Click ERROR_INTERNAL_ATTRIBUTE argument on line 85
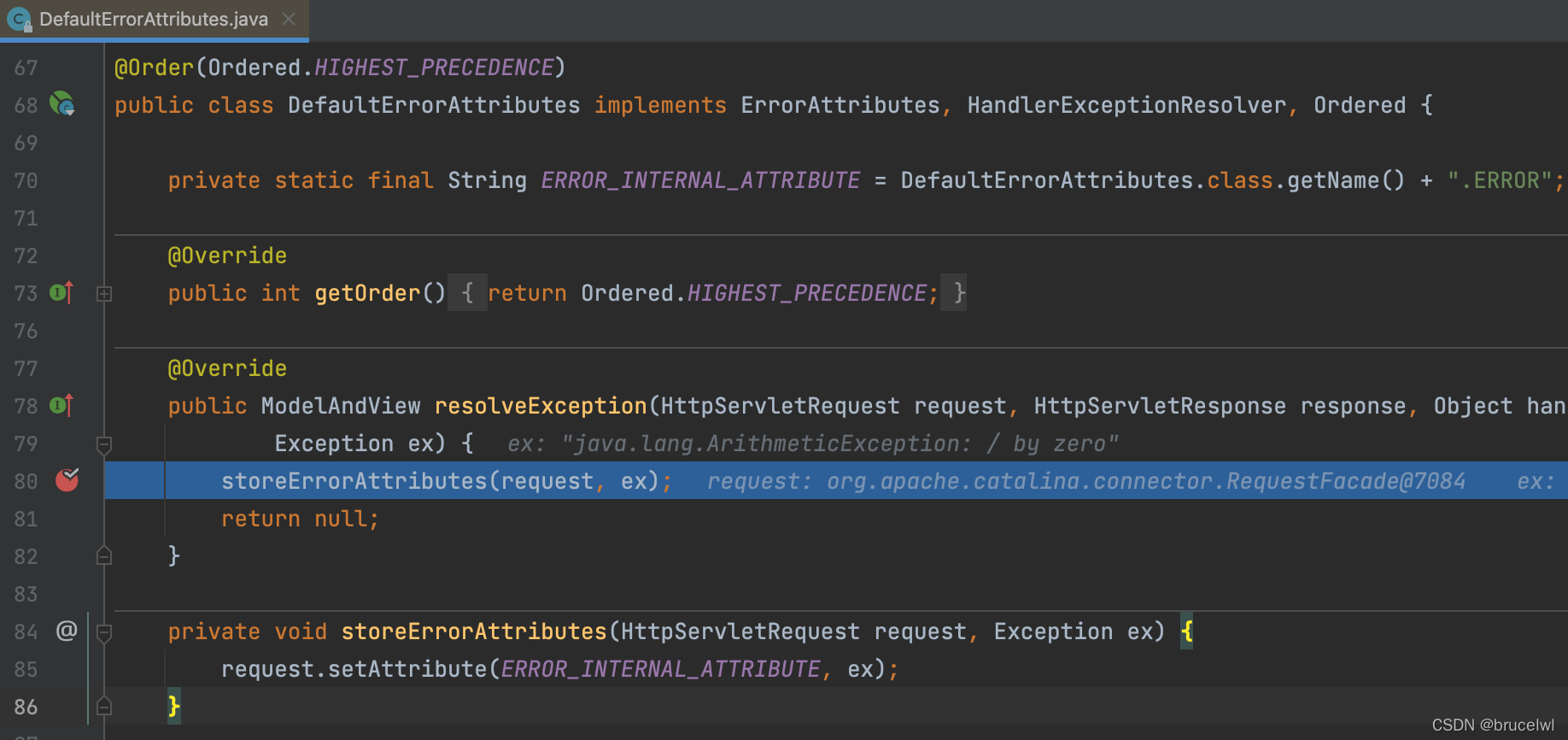1568x740 pixels. click(660, 669)
